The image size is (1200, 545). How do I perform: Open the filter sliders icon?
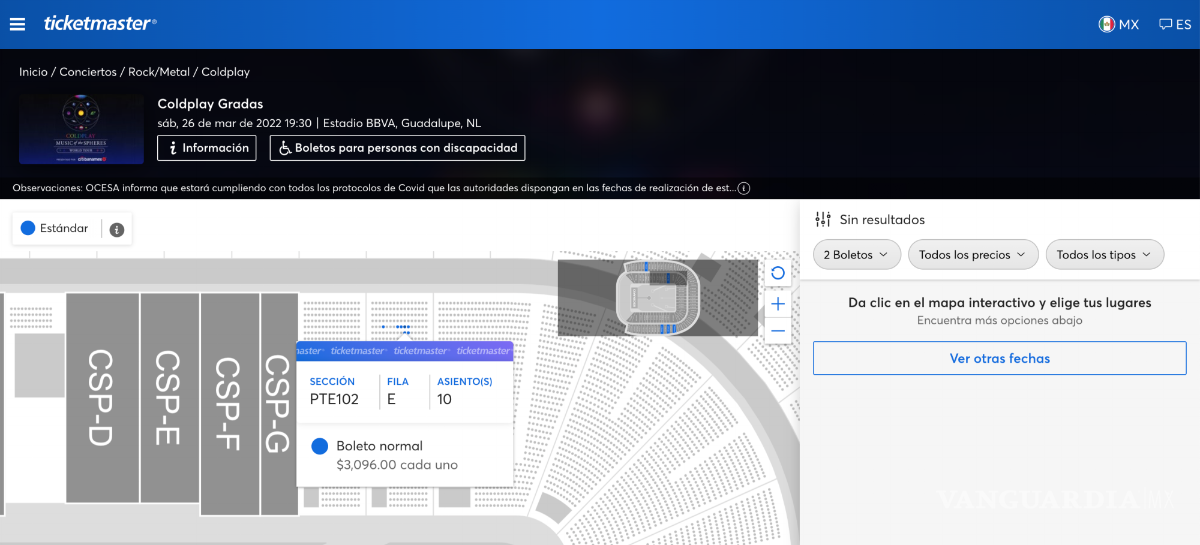(823, 219)
